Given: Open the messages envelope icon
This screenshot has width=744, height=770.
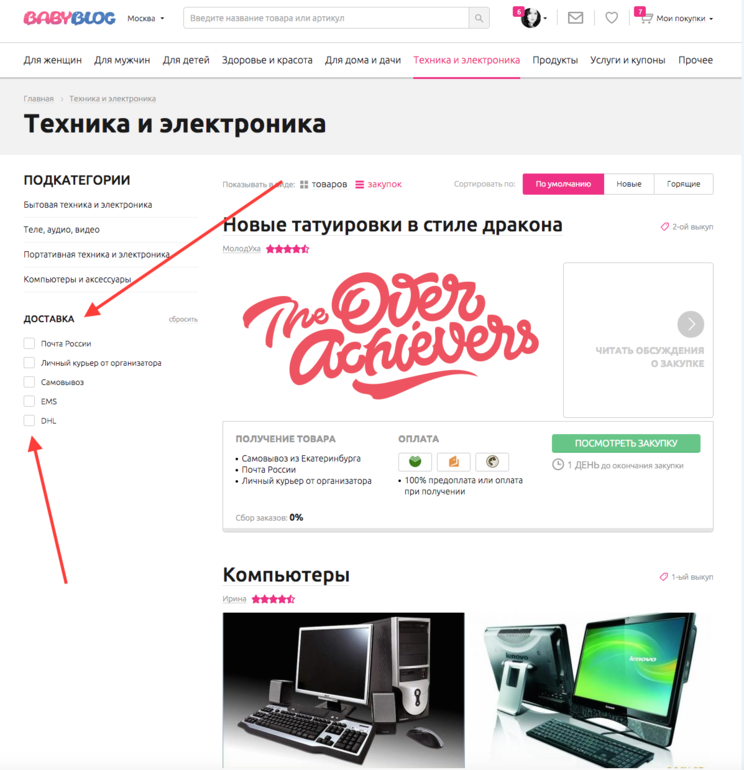Looking at the screenshot, I should click(x=576, y=18).
